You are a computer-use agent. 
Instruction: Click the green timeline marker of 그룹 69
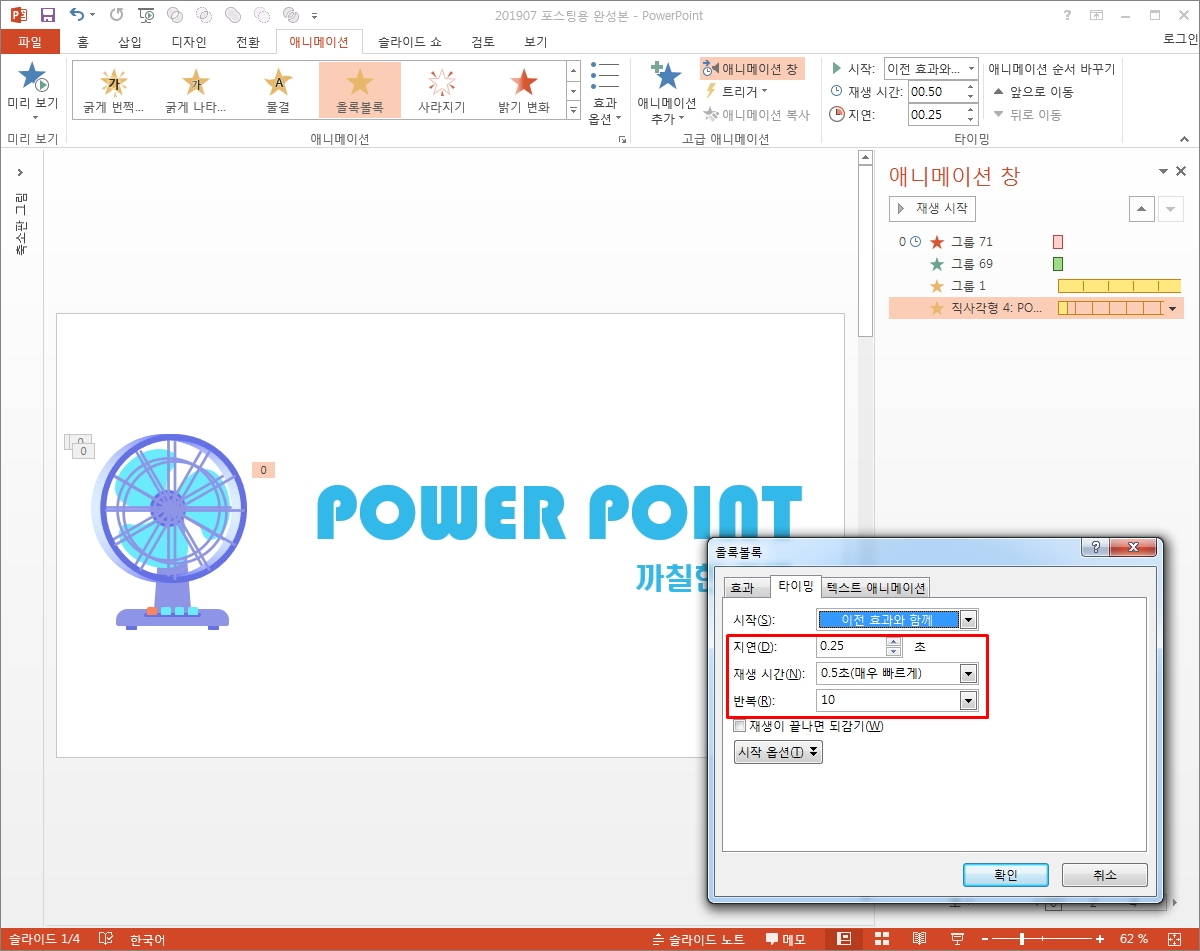[1058, 264]
